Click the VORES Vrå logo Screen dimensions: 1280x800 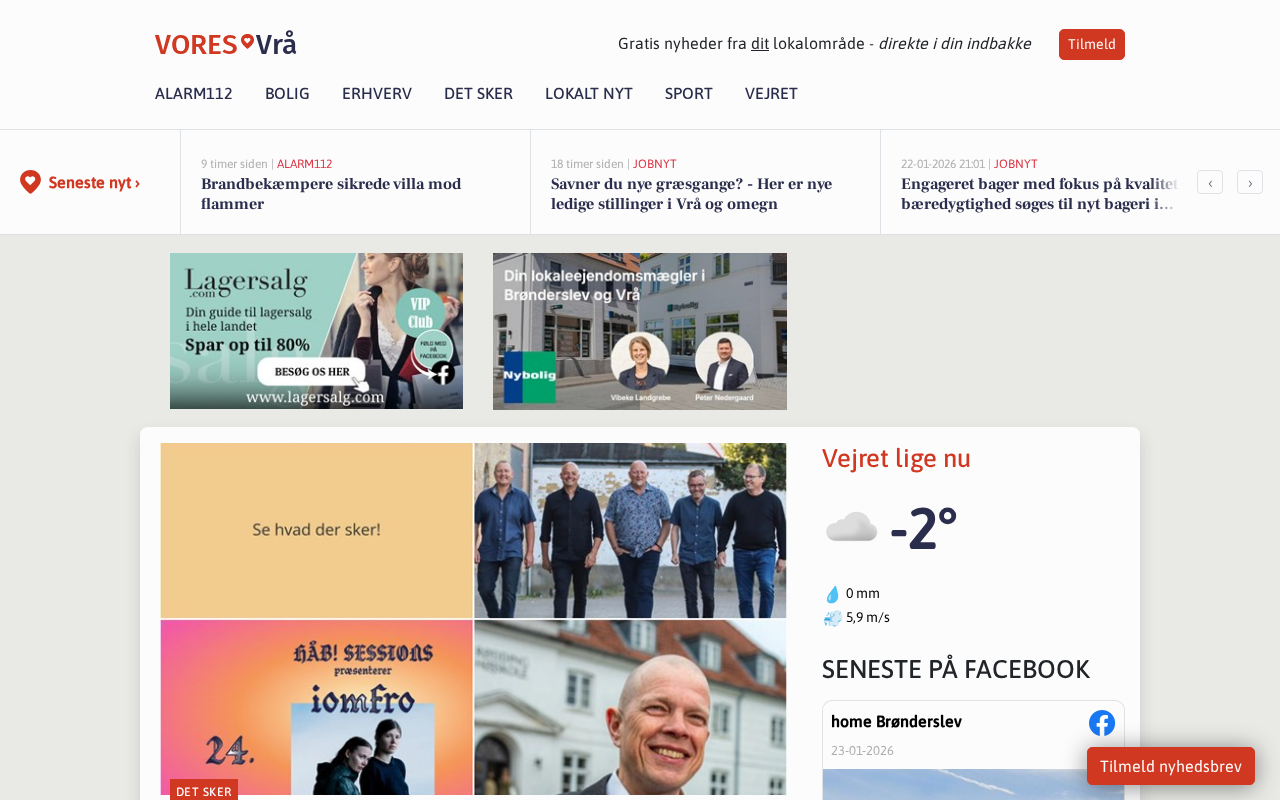(226, 44)
